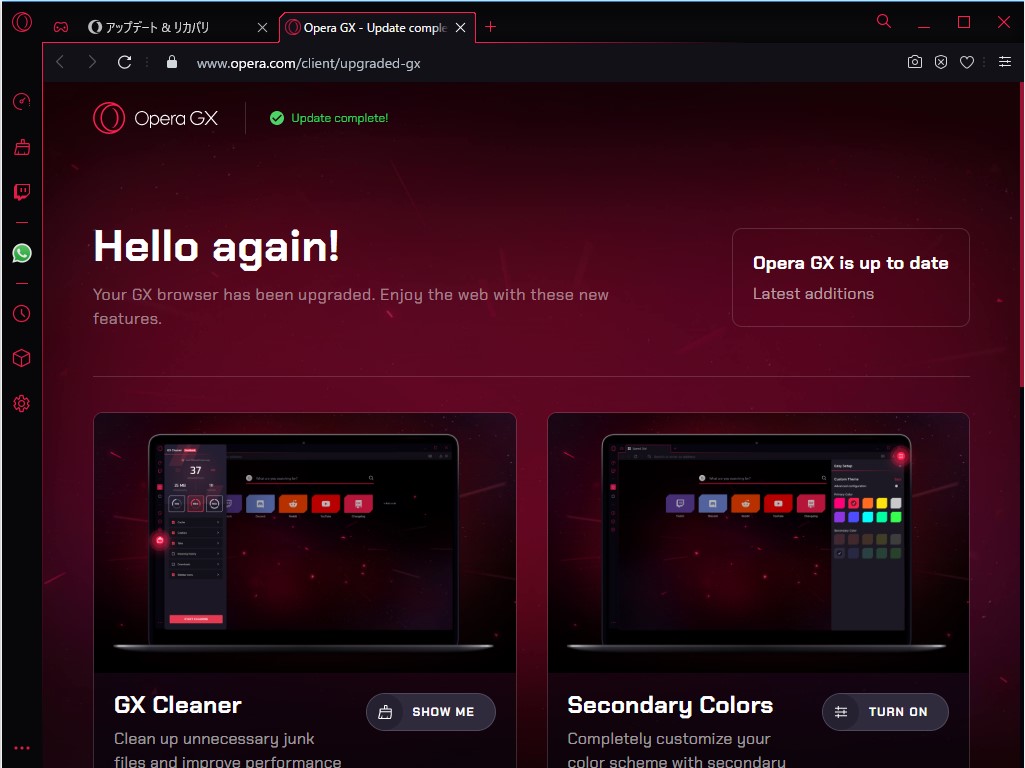Open the Latest additions link

click(813, 294)
